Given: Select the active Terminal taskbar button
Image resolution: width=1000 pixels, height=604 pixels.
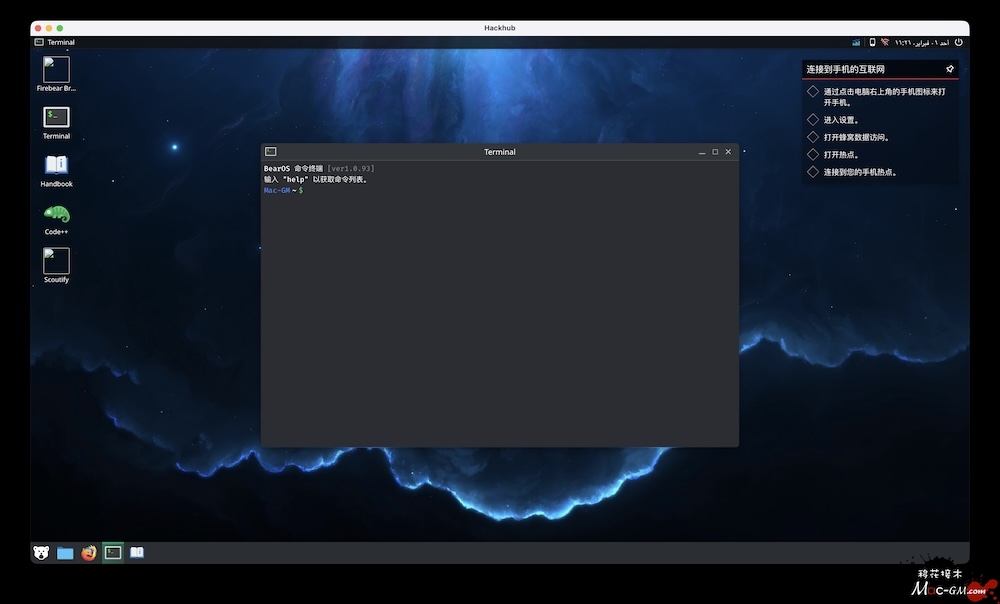Looking at the screenshot, I should tap(113, 552).
